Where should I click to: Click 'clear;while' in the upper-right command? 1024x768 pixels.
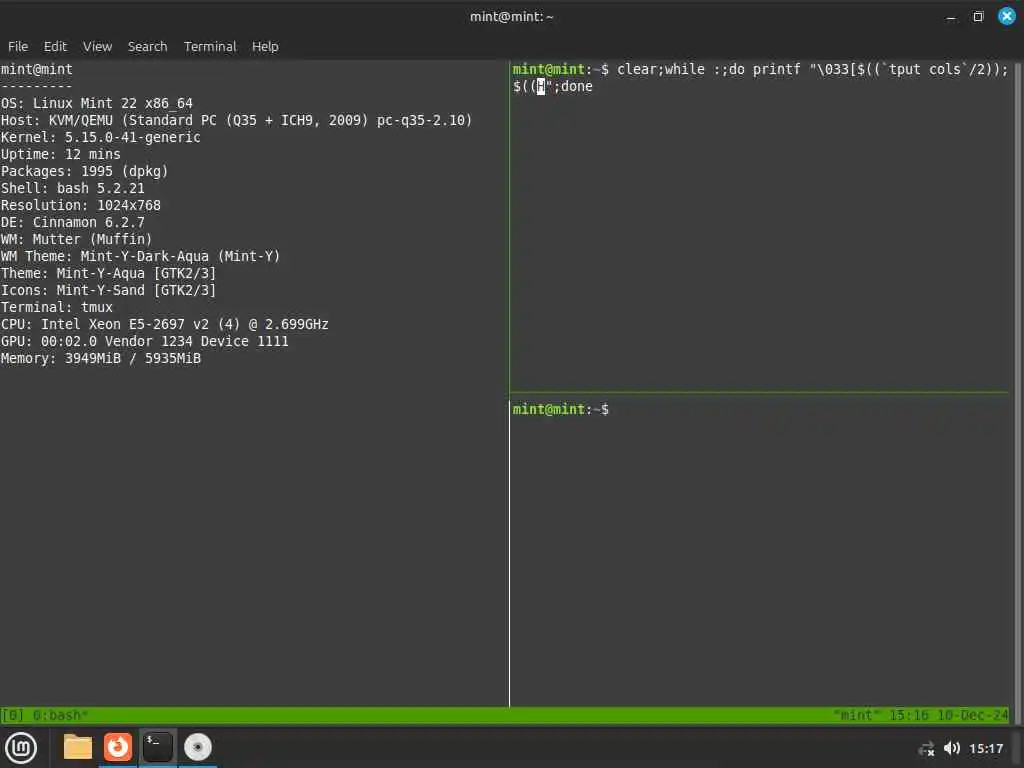[660, 69]
